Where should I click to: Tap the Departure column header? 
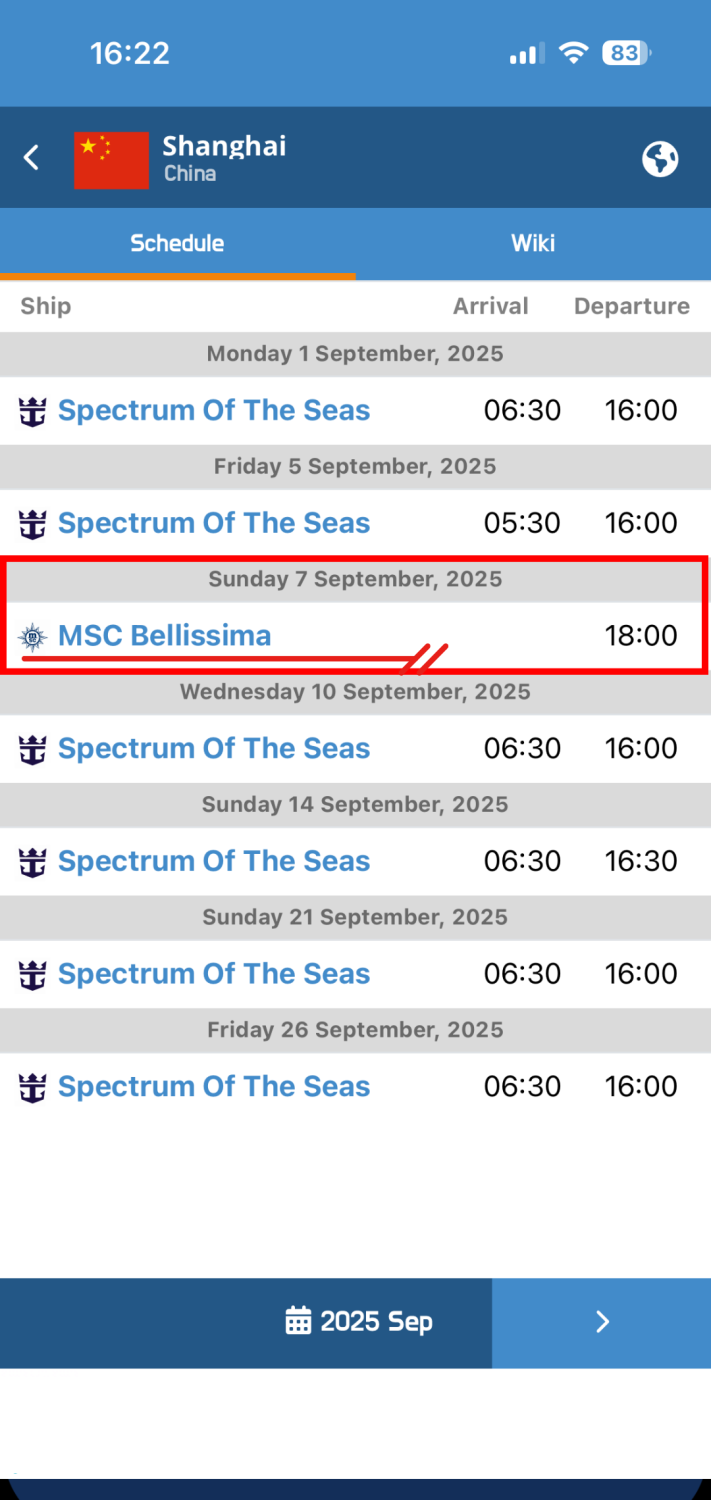(x=632, y=306)
